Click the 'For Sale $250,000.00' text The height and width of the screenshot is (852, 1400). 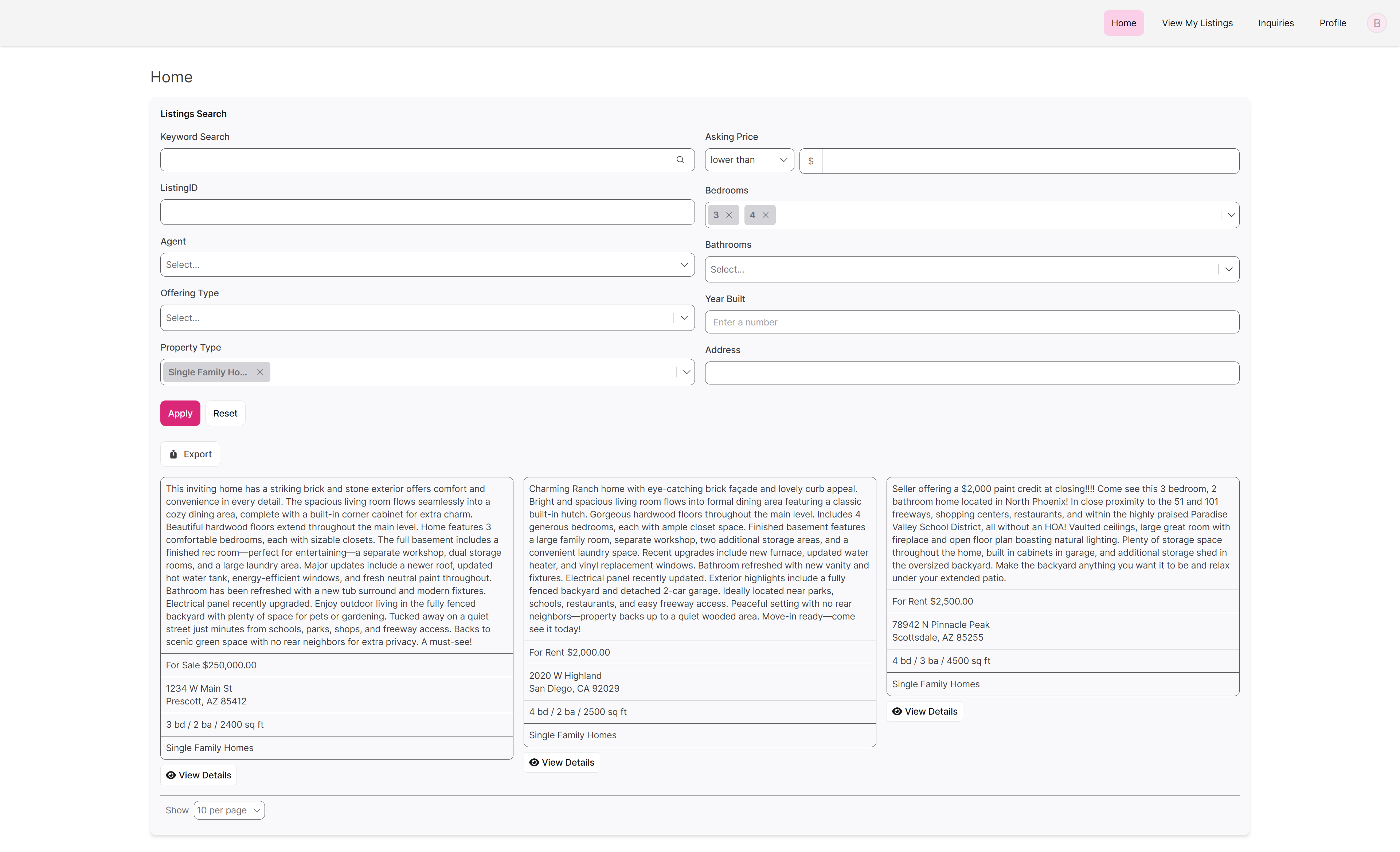211,665
